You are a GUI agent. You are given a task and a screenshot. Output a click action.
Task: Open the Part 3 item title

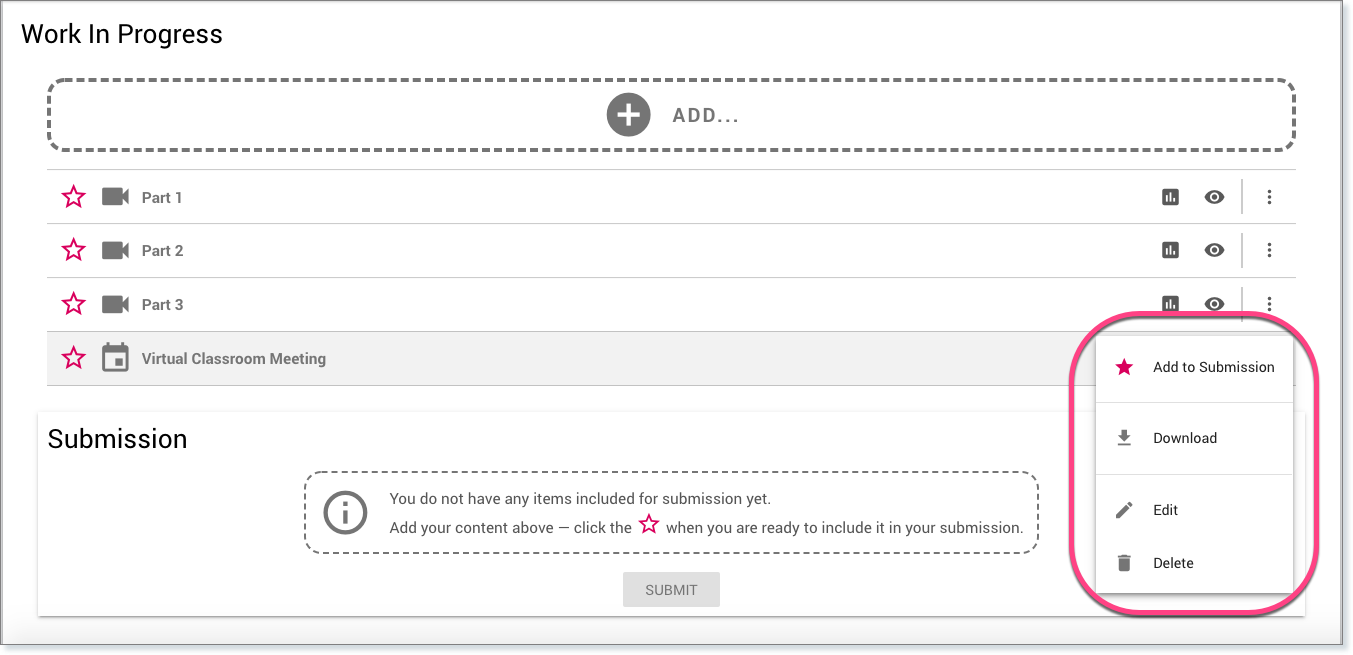tap(162, 304)
